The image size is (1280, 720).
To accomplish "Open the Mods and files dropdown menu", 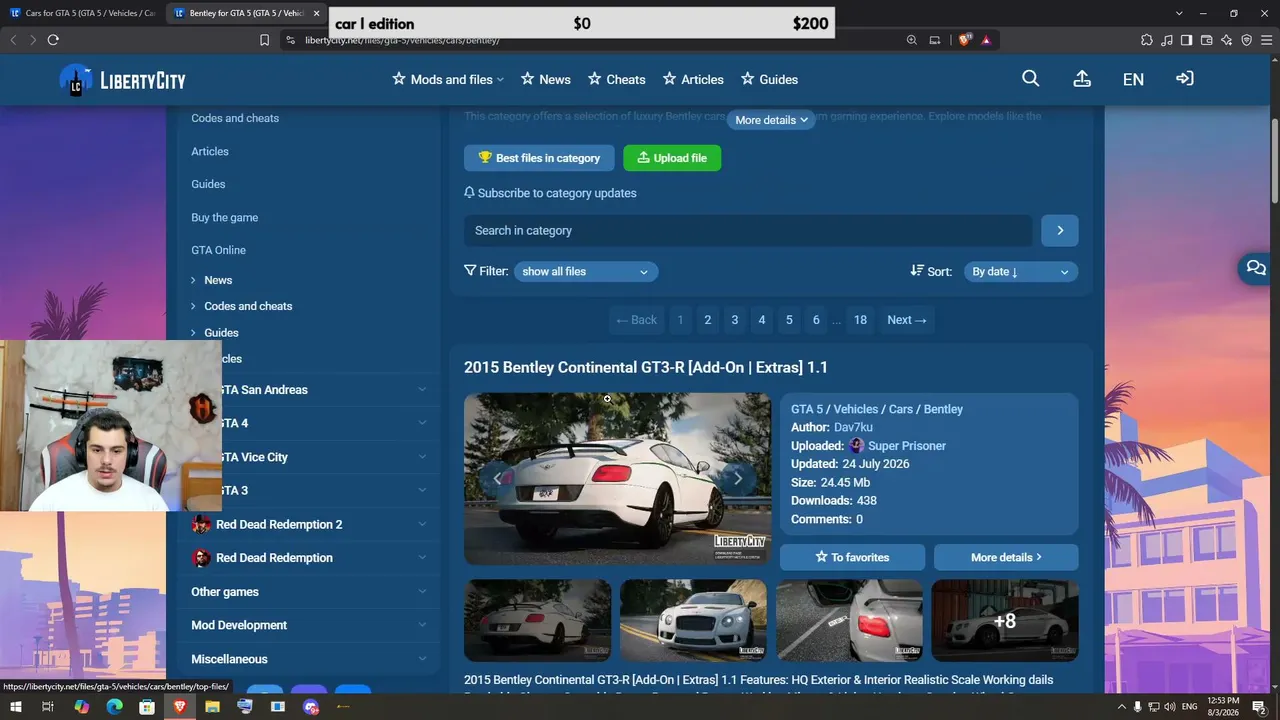I will click(448, 79).
